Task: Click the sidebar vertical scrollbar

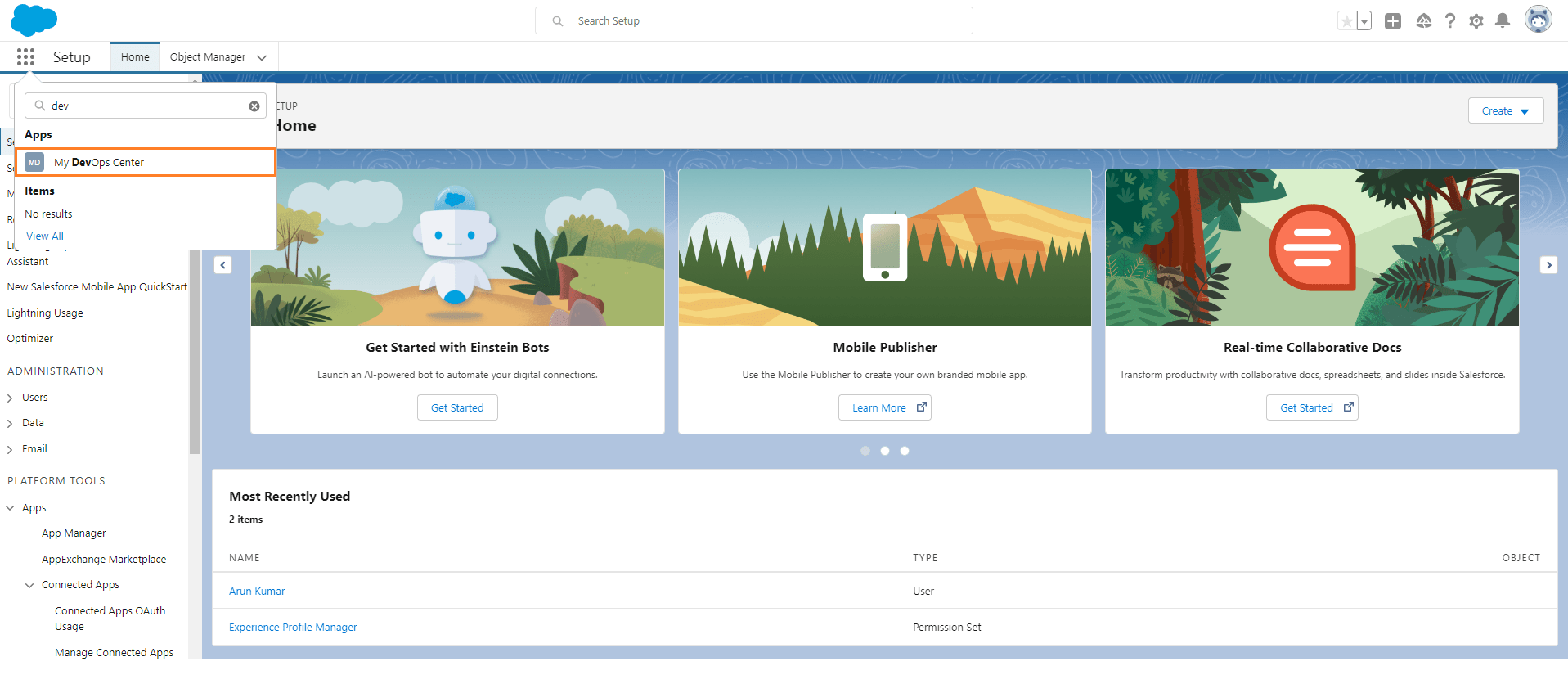Action: tap(195, 352)
